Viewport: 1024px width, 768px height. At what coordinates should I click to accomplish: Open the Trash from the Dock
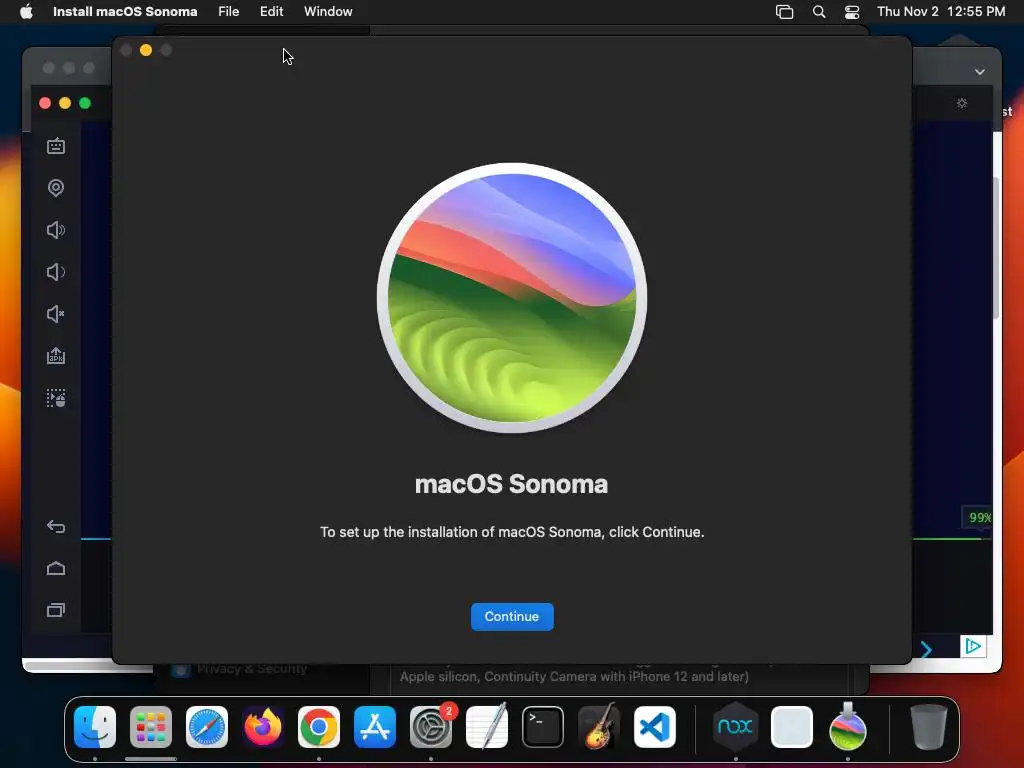[x=929, y=727]
